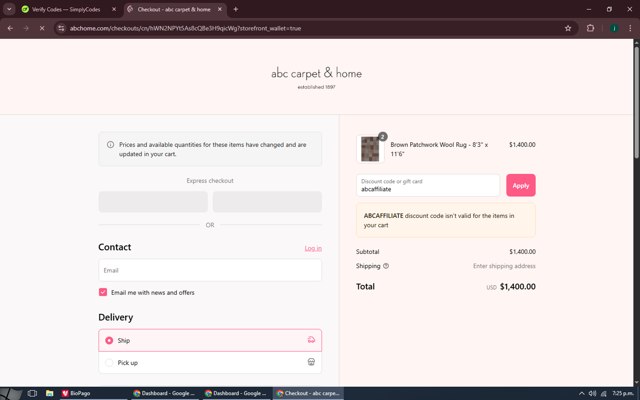Click the quantity badge on rug thumbnail
The image size is (640, 400).
(382, 137)
